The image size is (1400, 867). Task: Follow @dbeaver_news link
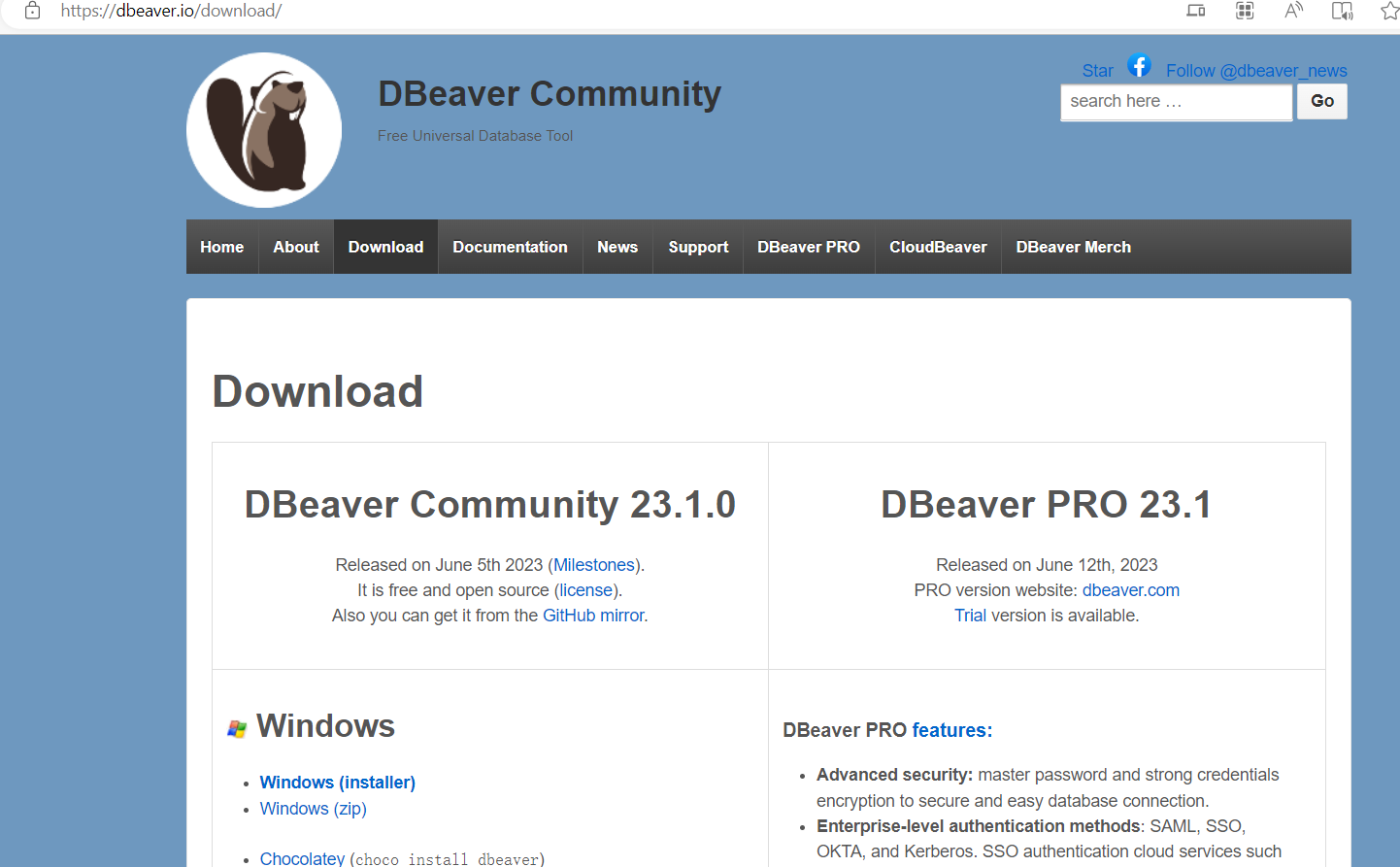1256,71
